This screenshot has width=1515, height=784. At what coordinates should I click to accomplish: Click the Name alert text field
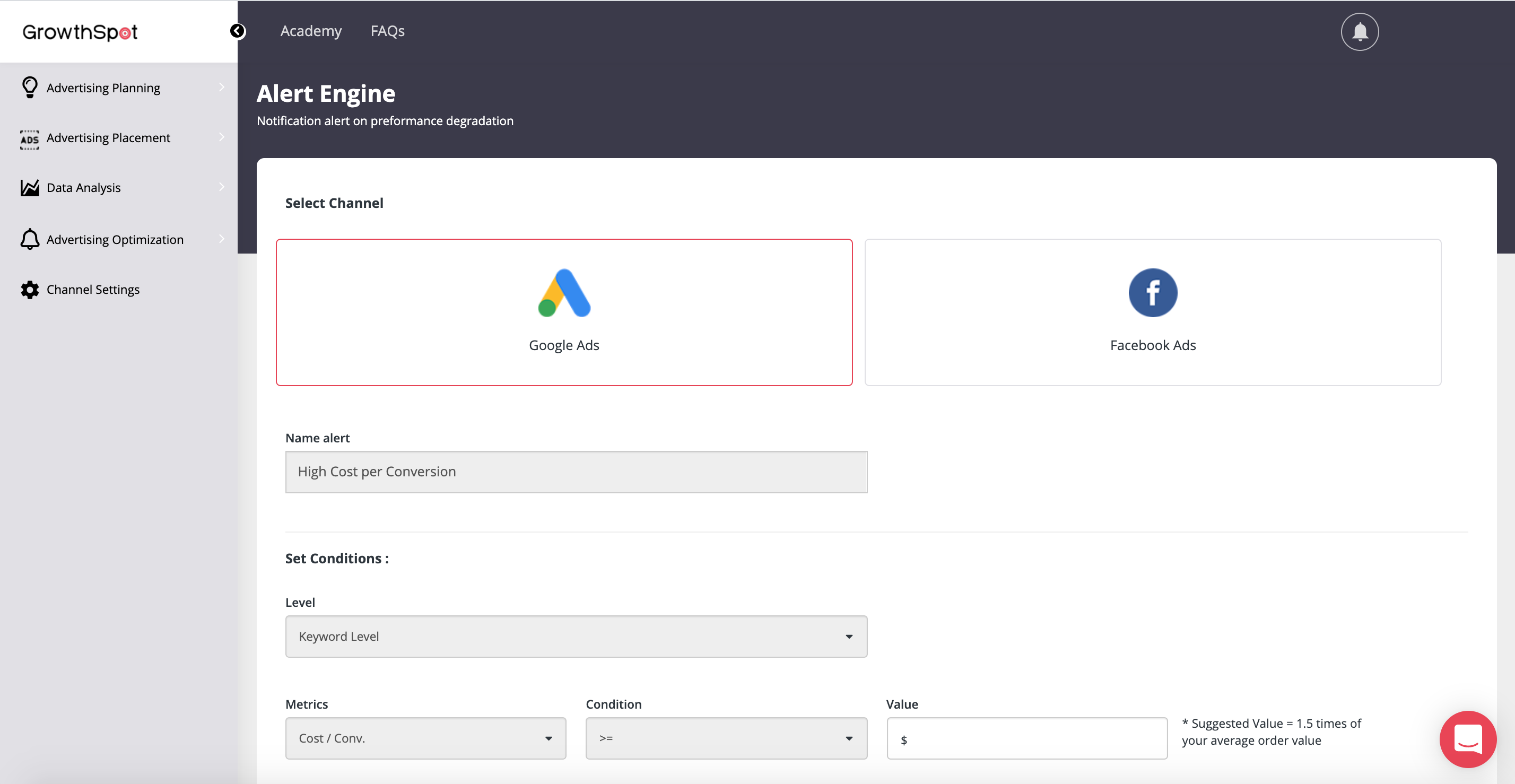tap(576, 472)
